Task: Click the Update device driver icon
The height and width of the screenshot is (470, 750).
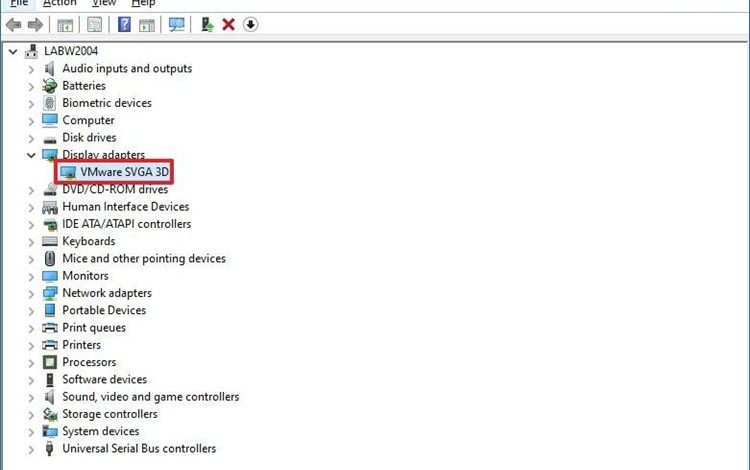Action: click(x=207, y=24)
